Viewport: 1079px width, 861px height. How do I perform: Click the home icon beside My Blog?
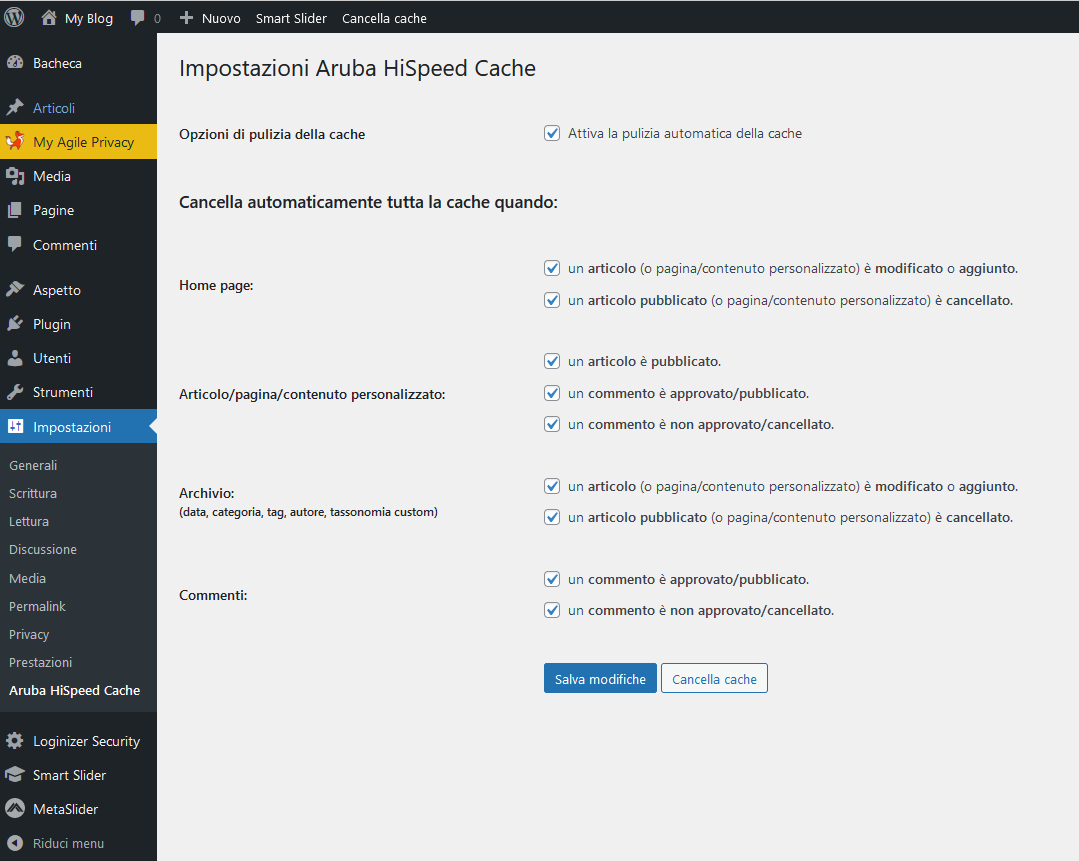click(x=49, y=18)
